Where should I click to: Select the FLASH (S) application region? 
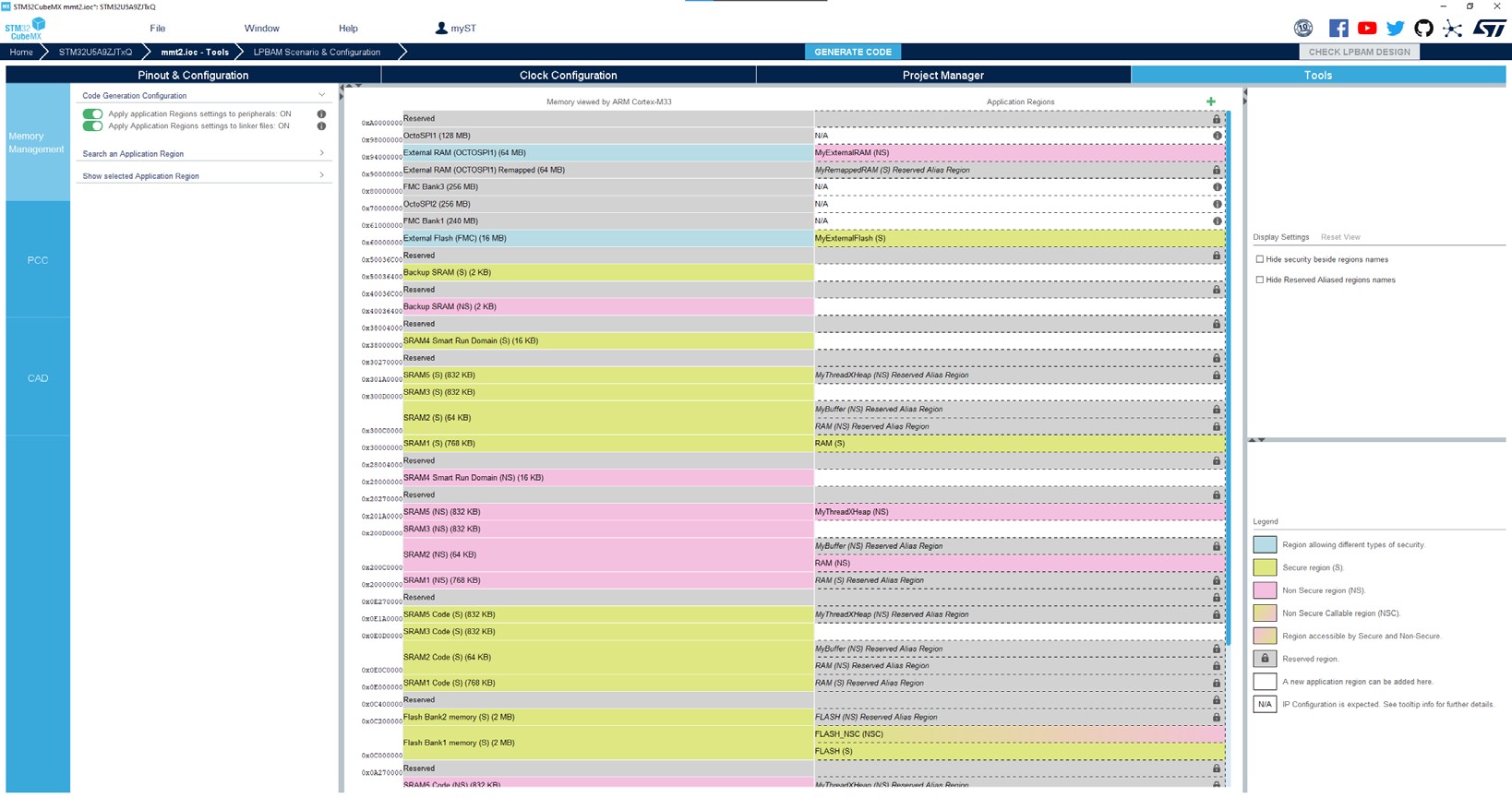pos(1019,752)
